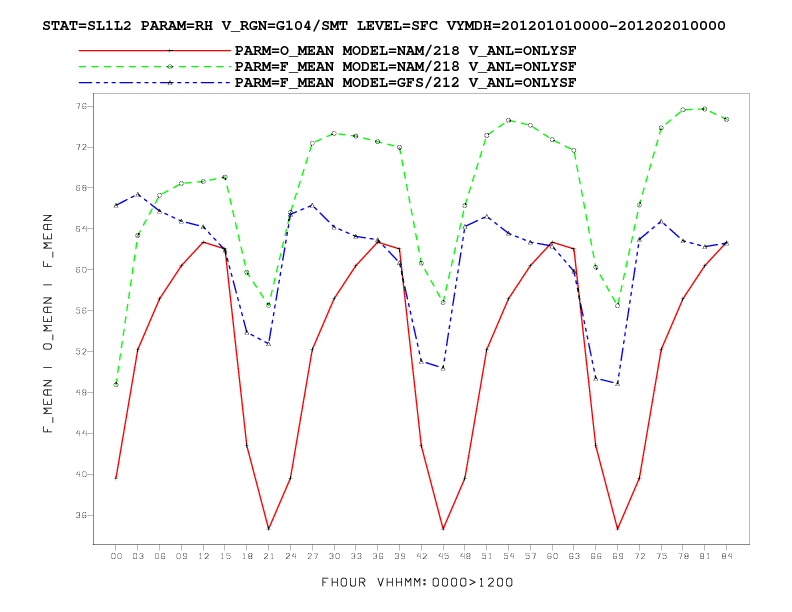This screenshot has width=792, height=612.
Task: Click forecast hour 84 on the horizontal axis
Action: coord(726,556)
